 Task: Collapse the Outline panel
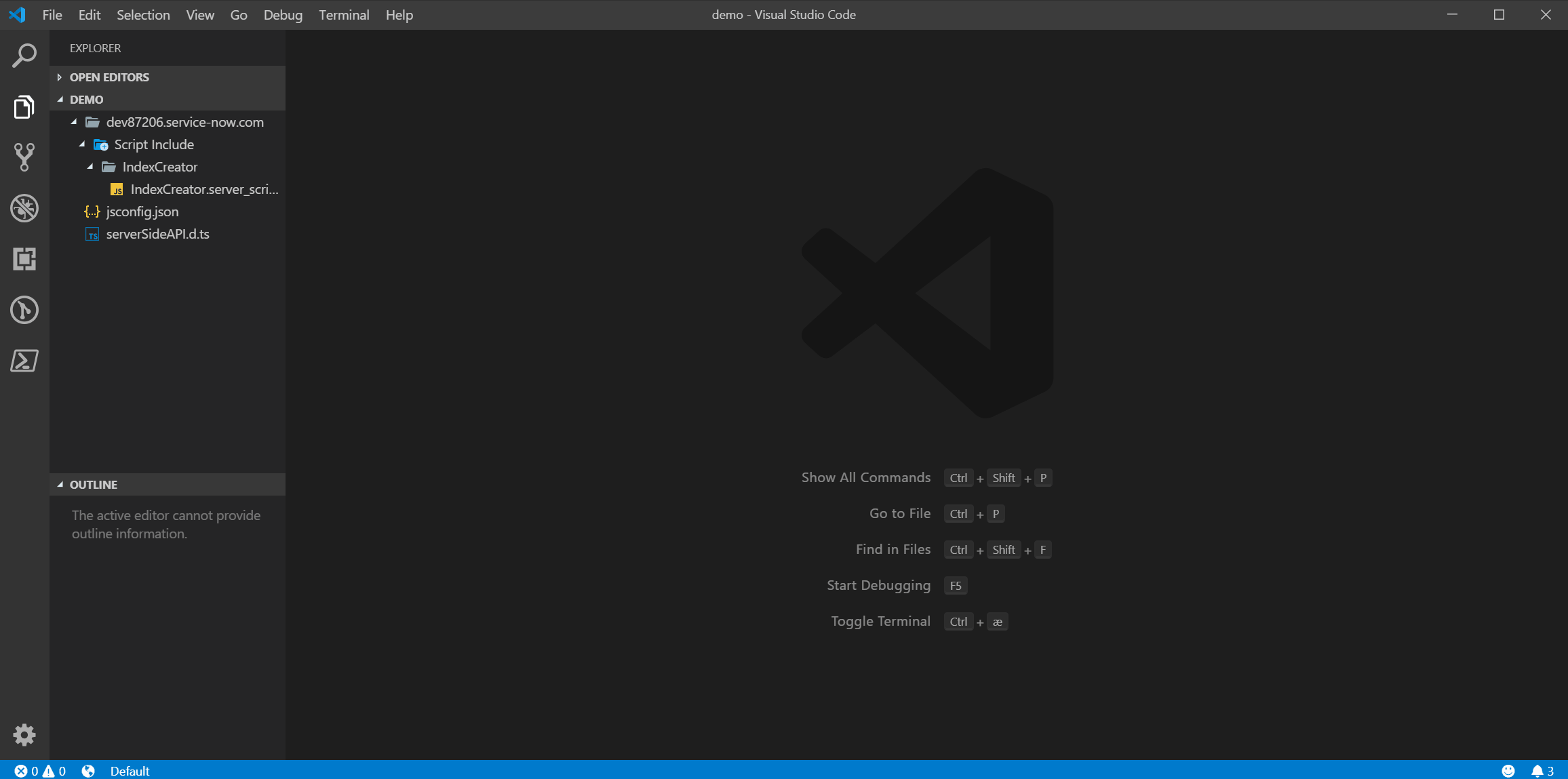[x=94, y=485]
